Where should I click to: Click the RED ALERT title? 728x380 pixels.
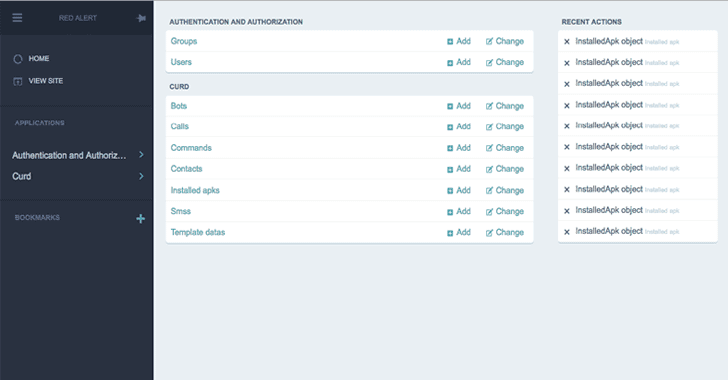tap(78, 18)
